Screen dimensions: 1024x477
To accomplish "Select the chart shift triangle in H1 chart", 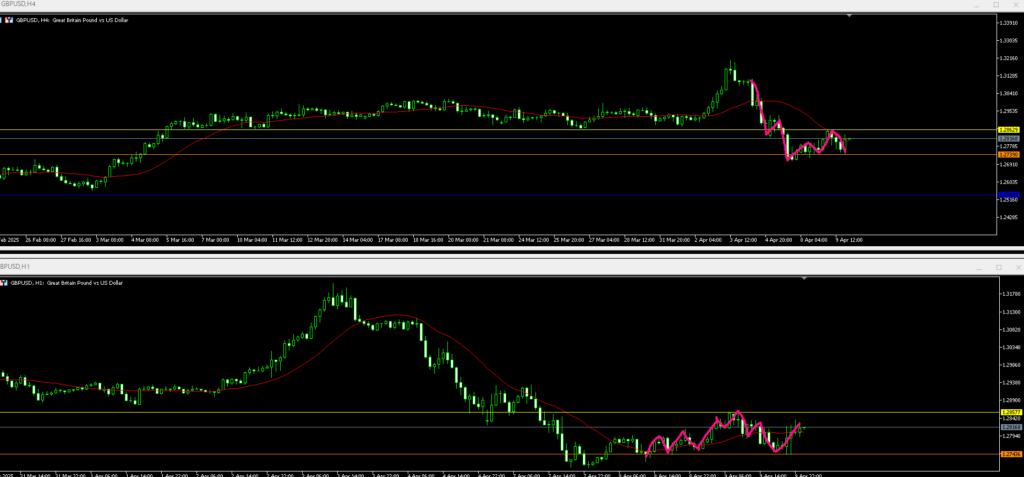I will pos(804,279).
